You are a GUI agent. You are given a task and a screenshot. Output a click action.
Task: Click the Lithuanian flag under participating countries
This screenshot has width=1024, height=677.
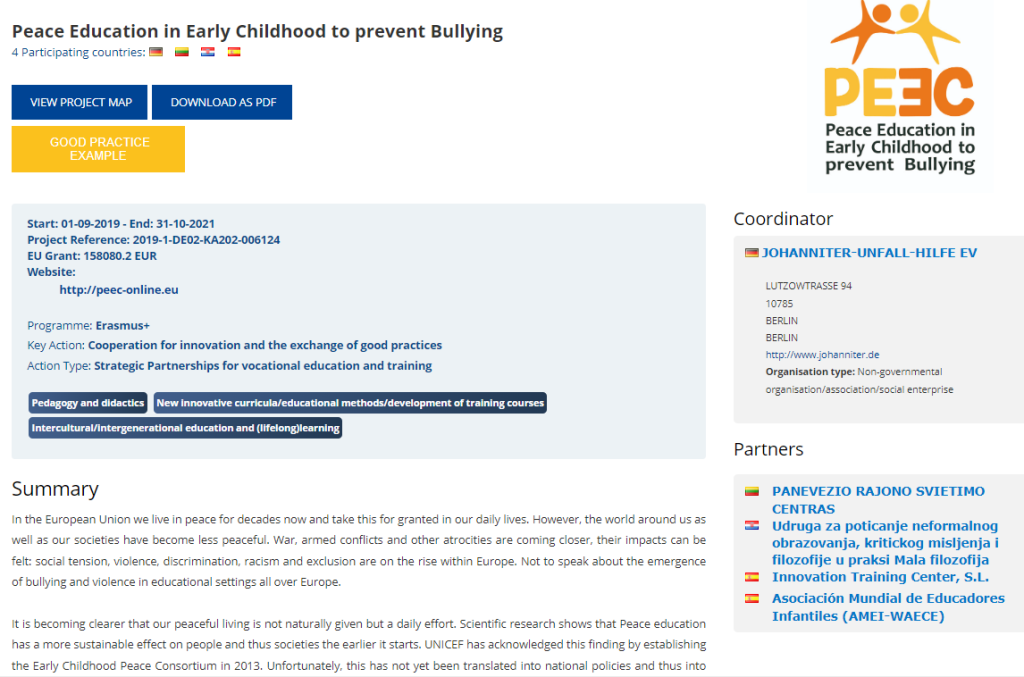pos(182,52)
